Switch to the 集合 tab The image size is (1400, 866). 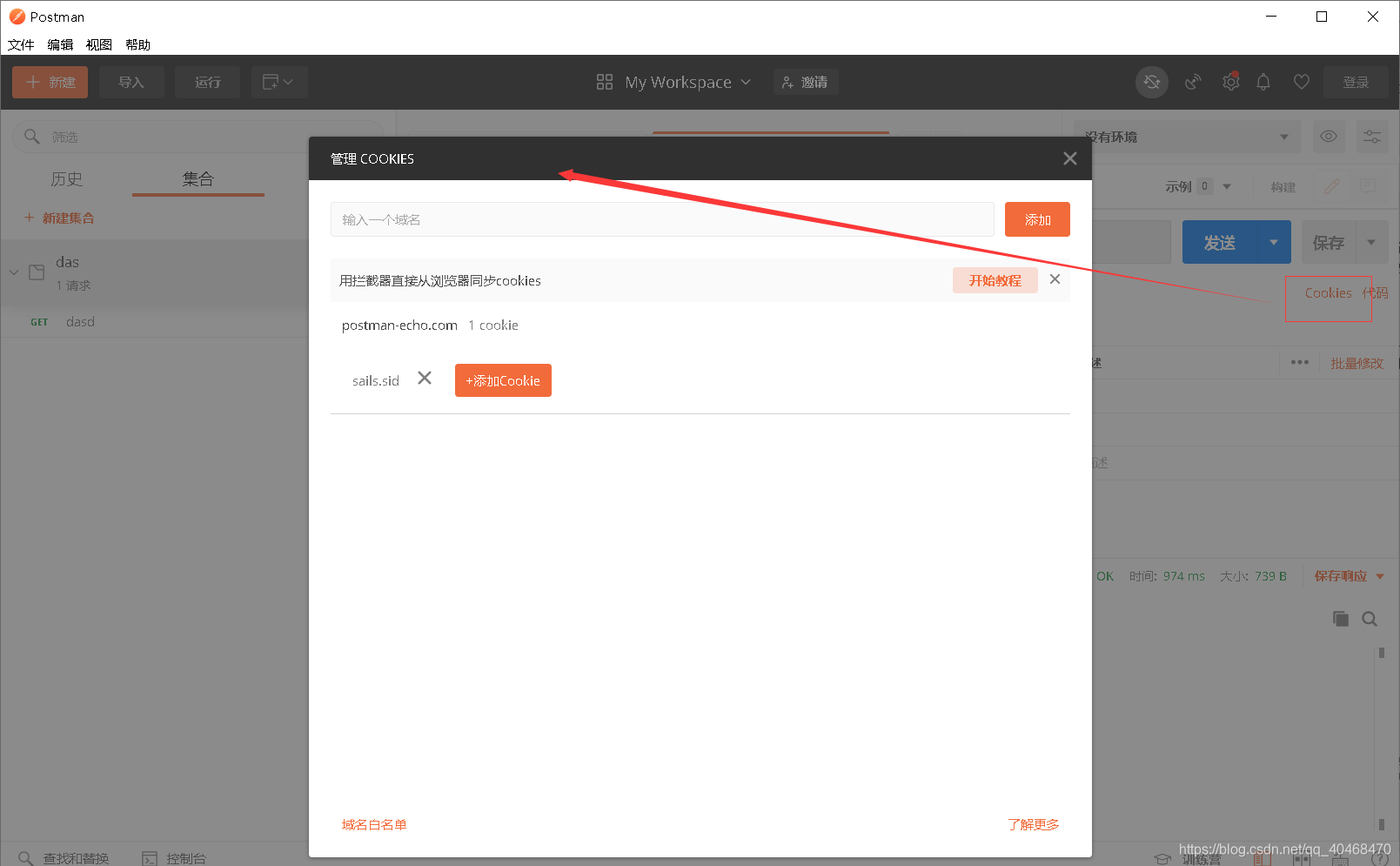pos(198,178)
